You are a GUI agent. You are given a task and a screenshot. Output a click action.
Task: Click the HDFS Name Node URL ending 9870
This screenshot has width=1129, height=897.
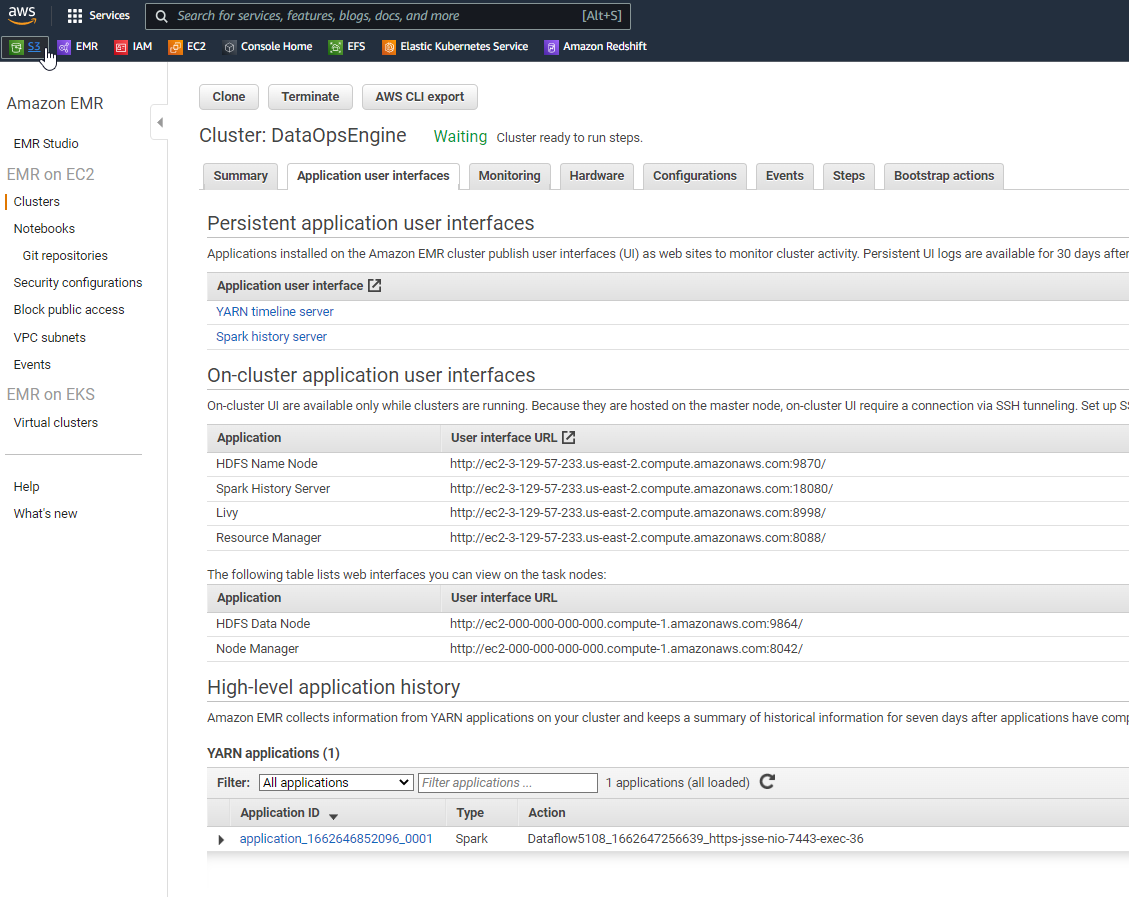tap(638, 464)
